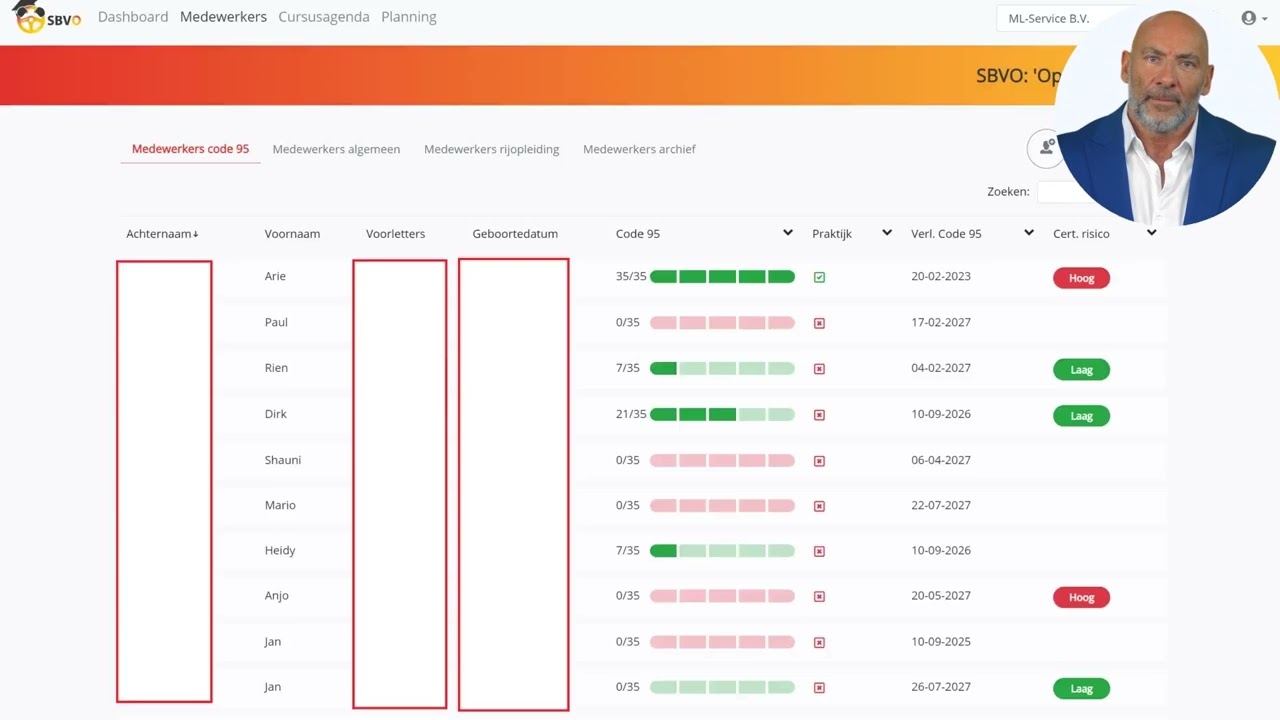Toggle Praktijk cross in Heidy's row
Image resolution: width=1280 pixels, height=720 pixels.
(819, 551)
